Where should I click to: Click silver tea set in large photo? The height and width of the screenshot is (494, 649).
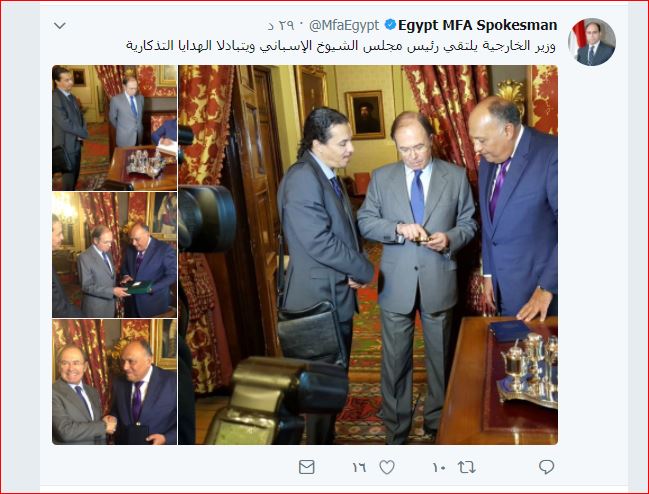[x=527, y=370]
